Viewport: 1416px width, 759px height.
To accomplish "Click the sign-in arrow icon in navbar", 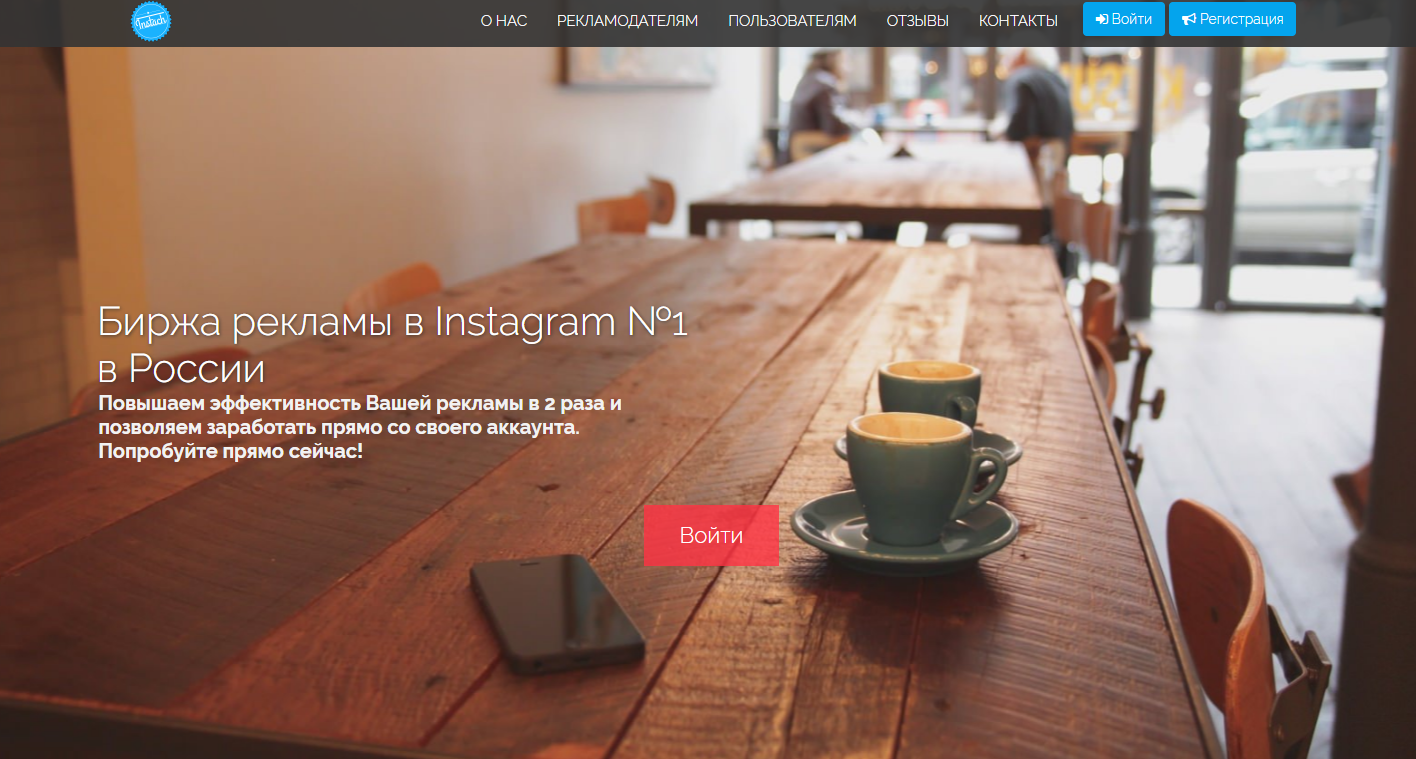I will pyautogui.click(x=1101, y=19).
